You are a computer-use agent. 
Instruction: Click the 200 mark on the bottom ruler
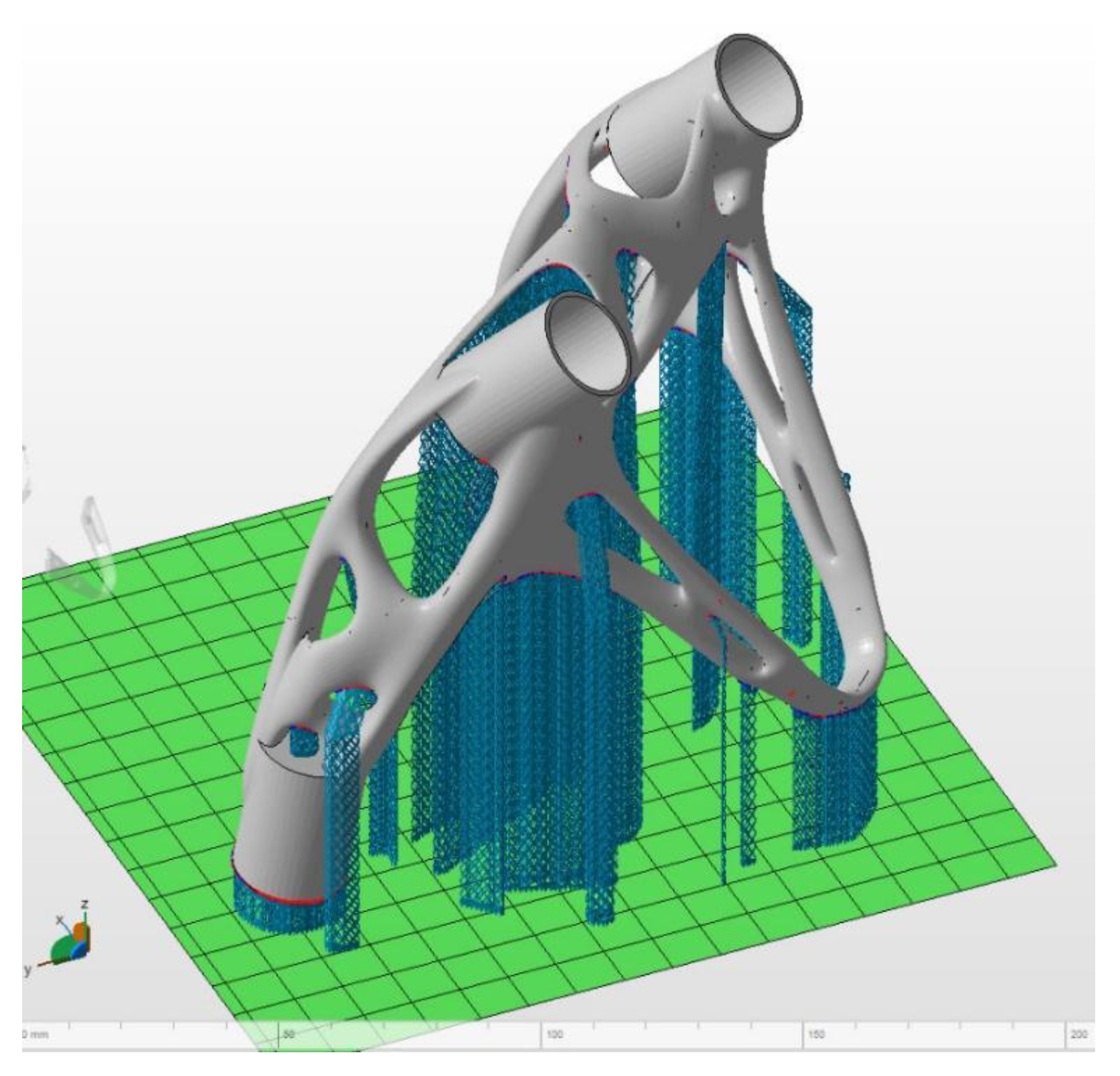pyautogui.click(x=1079, y=1034)
